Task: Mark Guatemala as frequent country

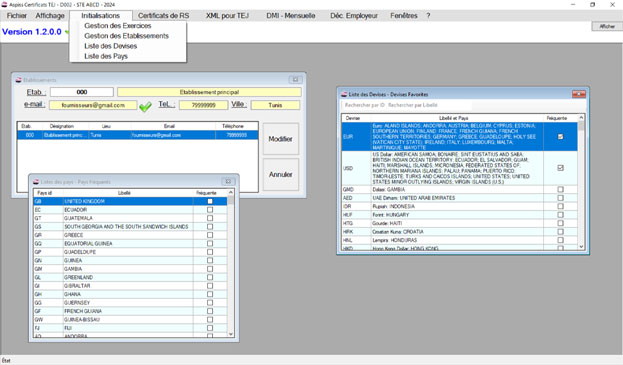Action: point(210,218)
